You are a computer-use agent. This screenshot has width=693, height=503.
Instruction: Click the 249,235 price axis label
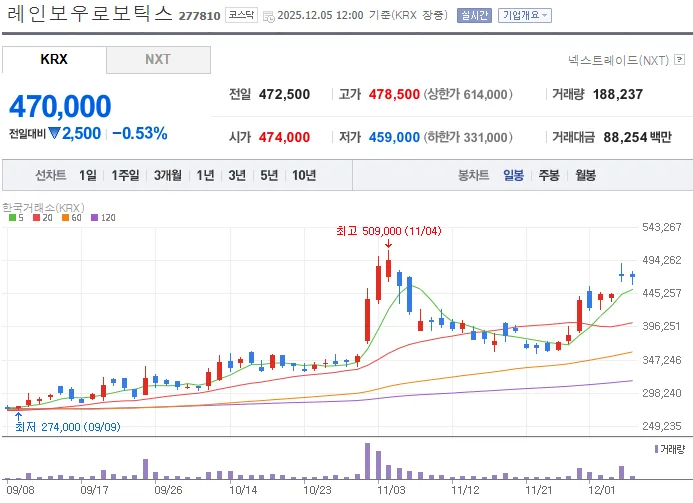tap(662, 426)
